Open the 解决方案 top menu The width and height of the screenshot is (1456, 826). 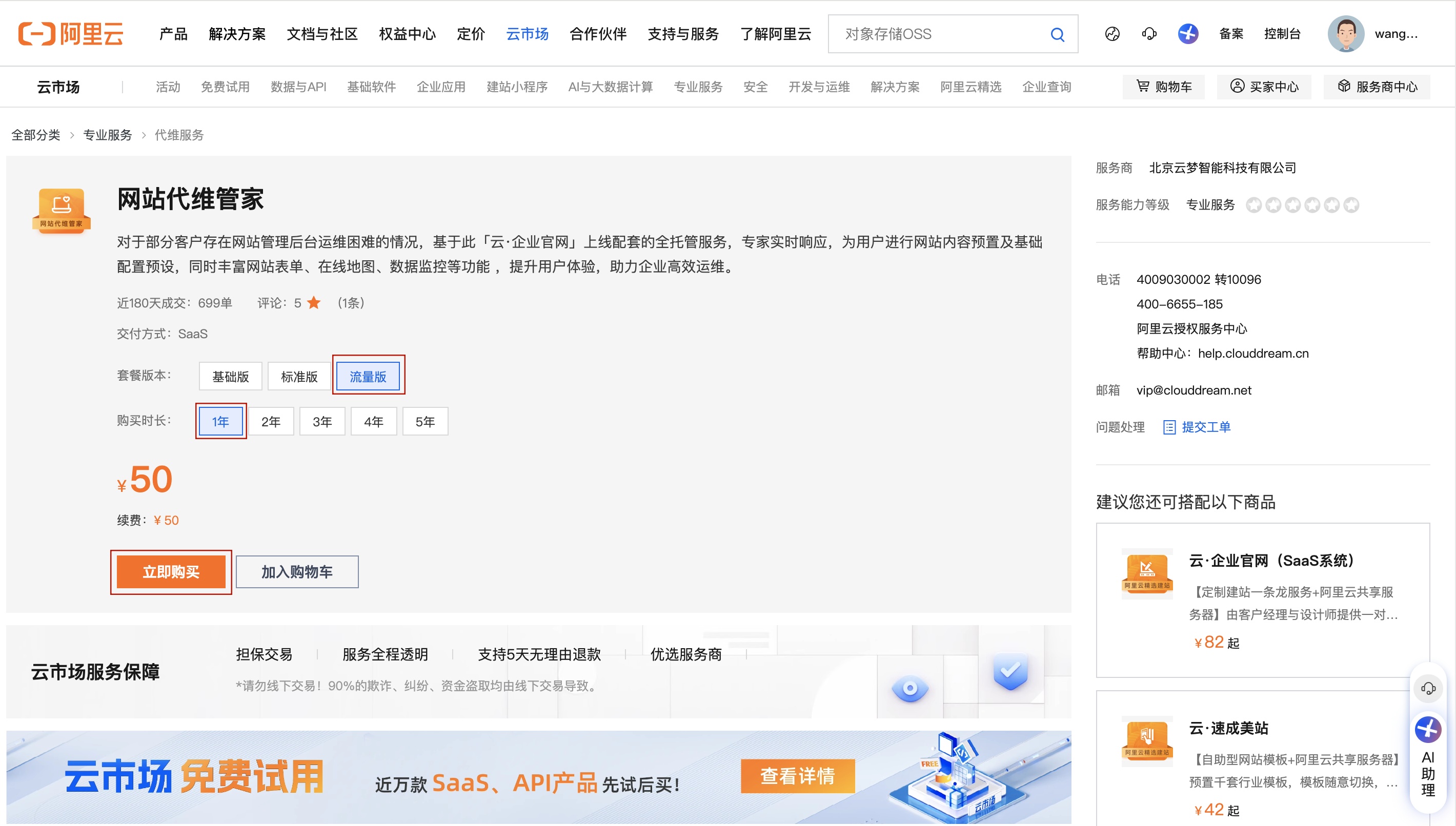[237, 34]
